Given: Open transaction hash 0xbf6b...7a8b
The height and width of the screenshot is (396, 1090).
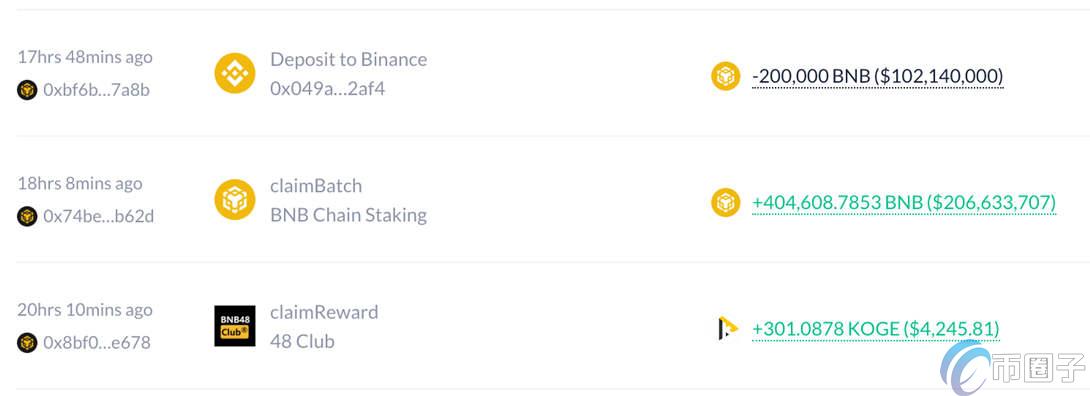Looking at the screenshot, I should coord(97,90).
